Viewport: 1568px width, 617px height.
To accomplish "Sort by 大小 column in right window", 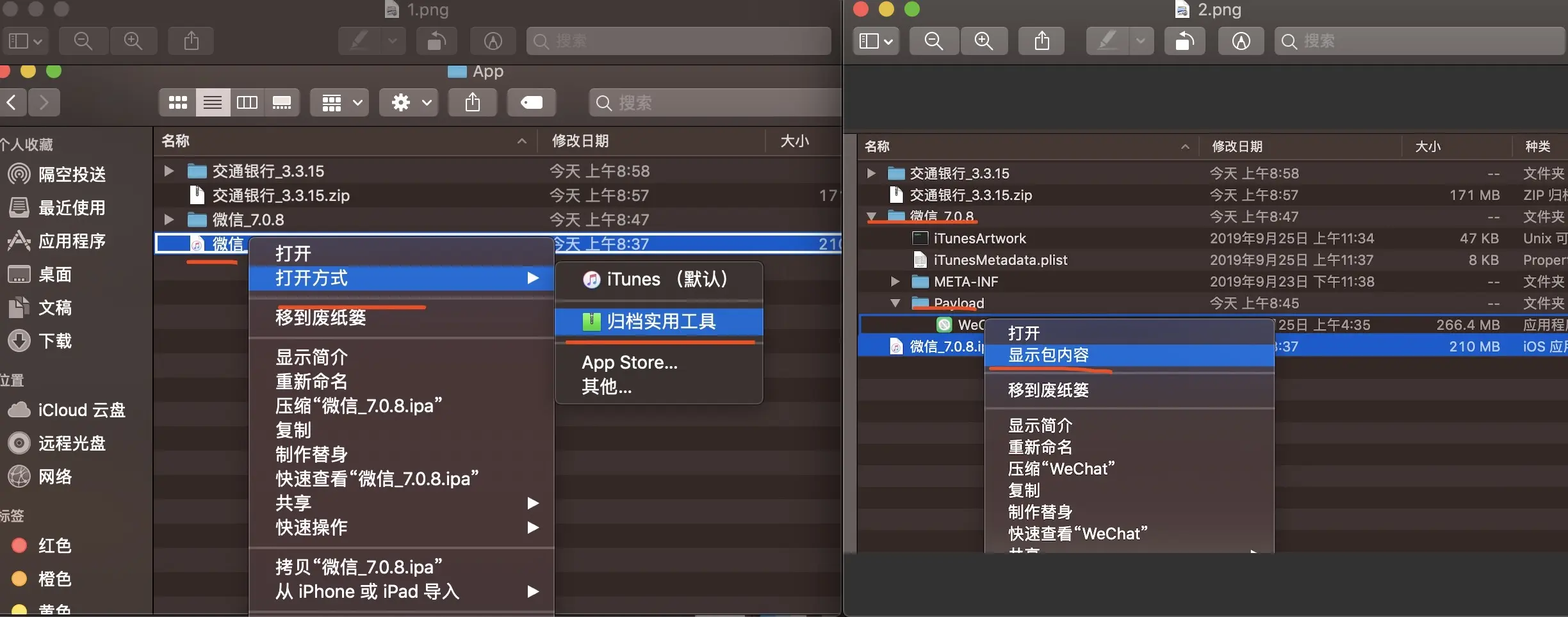I will pyautogui.click(x=1457, y=147).
